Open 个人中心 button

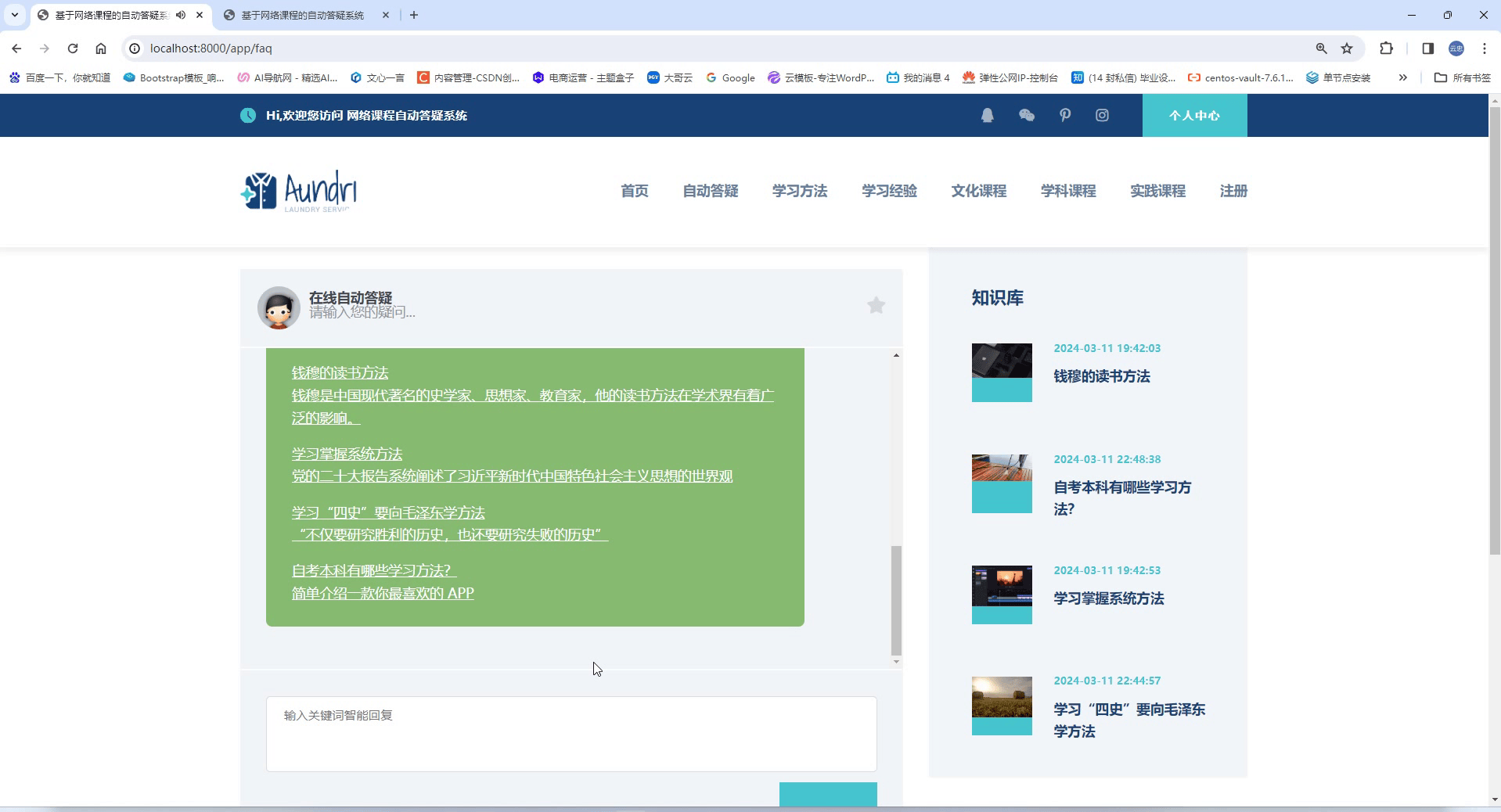[x=1194, y=116]
